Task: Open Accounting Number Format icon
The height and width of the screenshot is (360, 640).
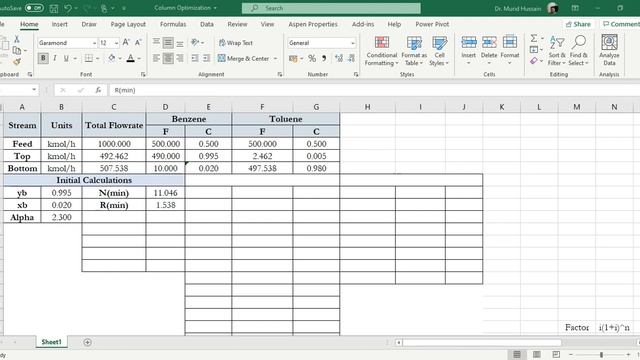Action: tap(293, 58)
